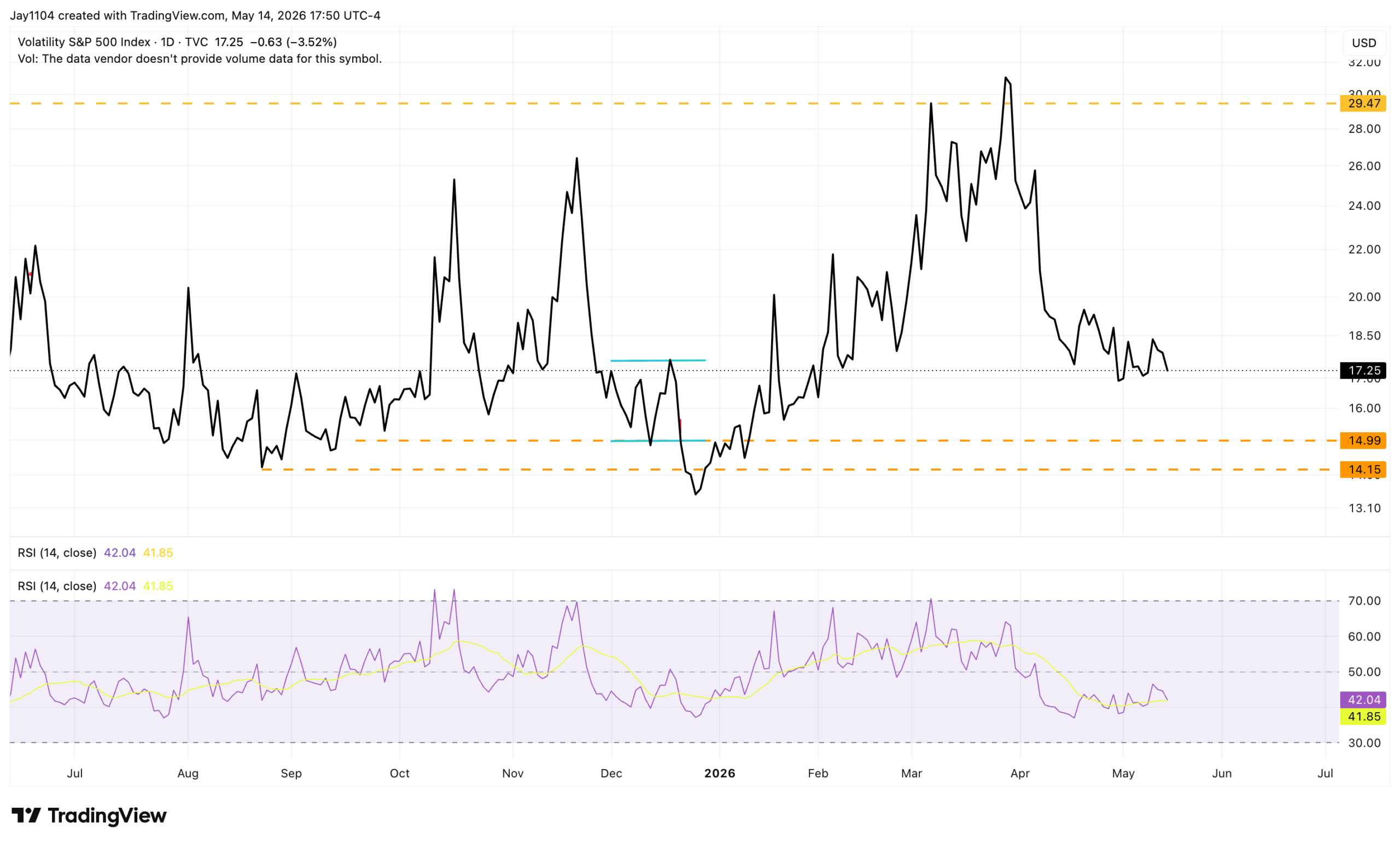The image size is (1400, 845).
Task: Click the purple 42.04 RSI axis tag
Action: coord(1363,700)
